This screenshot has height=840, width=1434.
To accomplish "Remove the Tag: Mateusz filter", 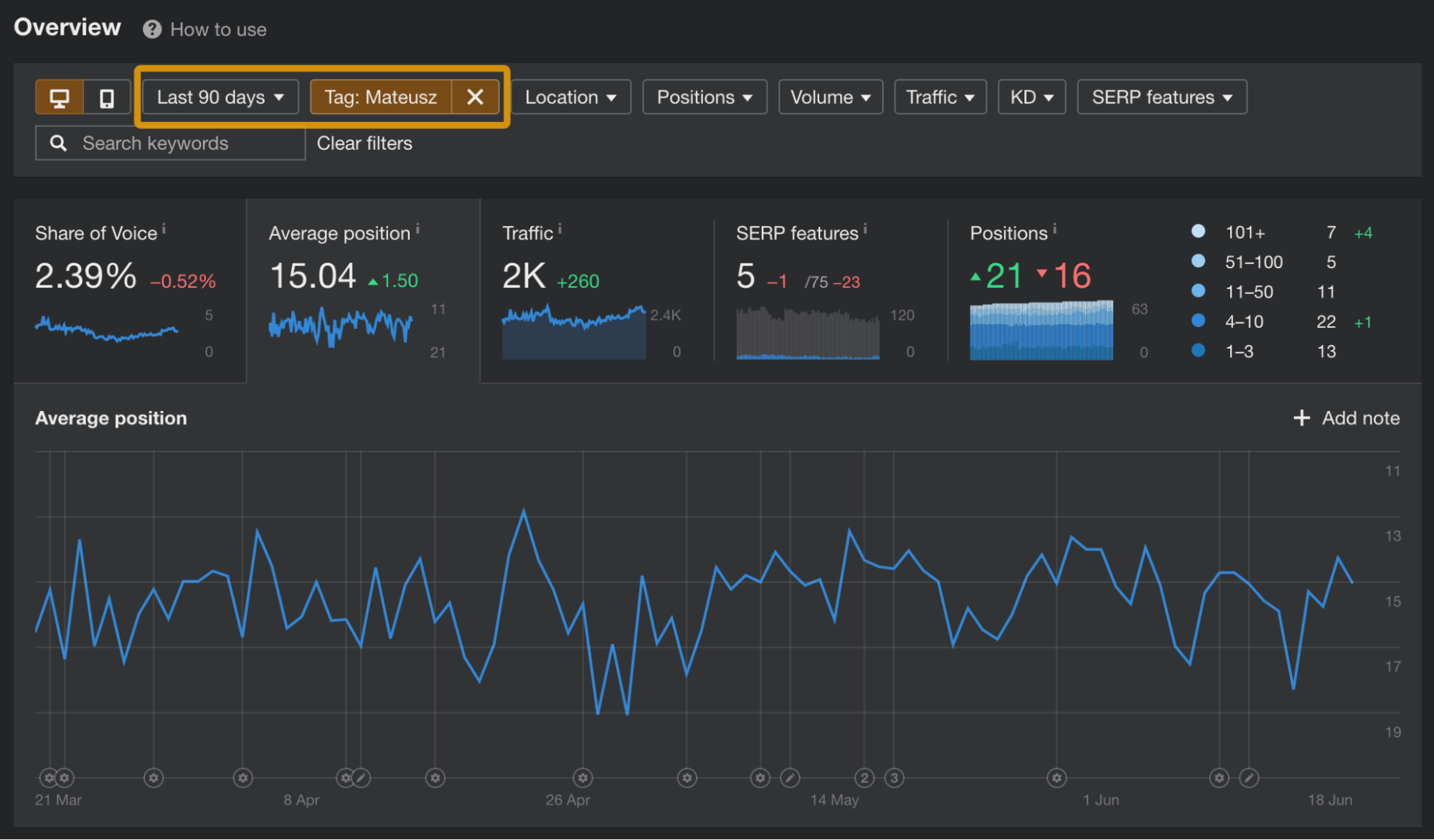I will 476,97.
